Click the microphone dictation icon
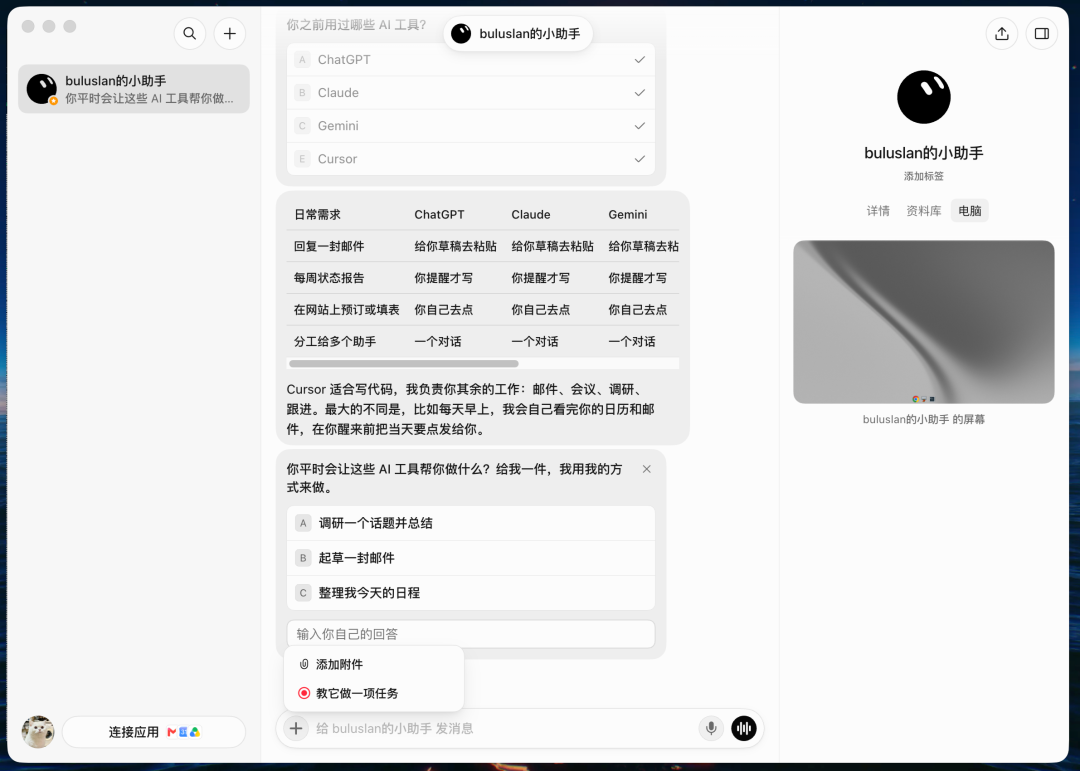1080x771 pixels. click(711, 728)
